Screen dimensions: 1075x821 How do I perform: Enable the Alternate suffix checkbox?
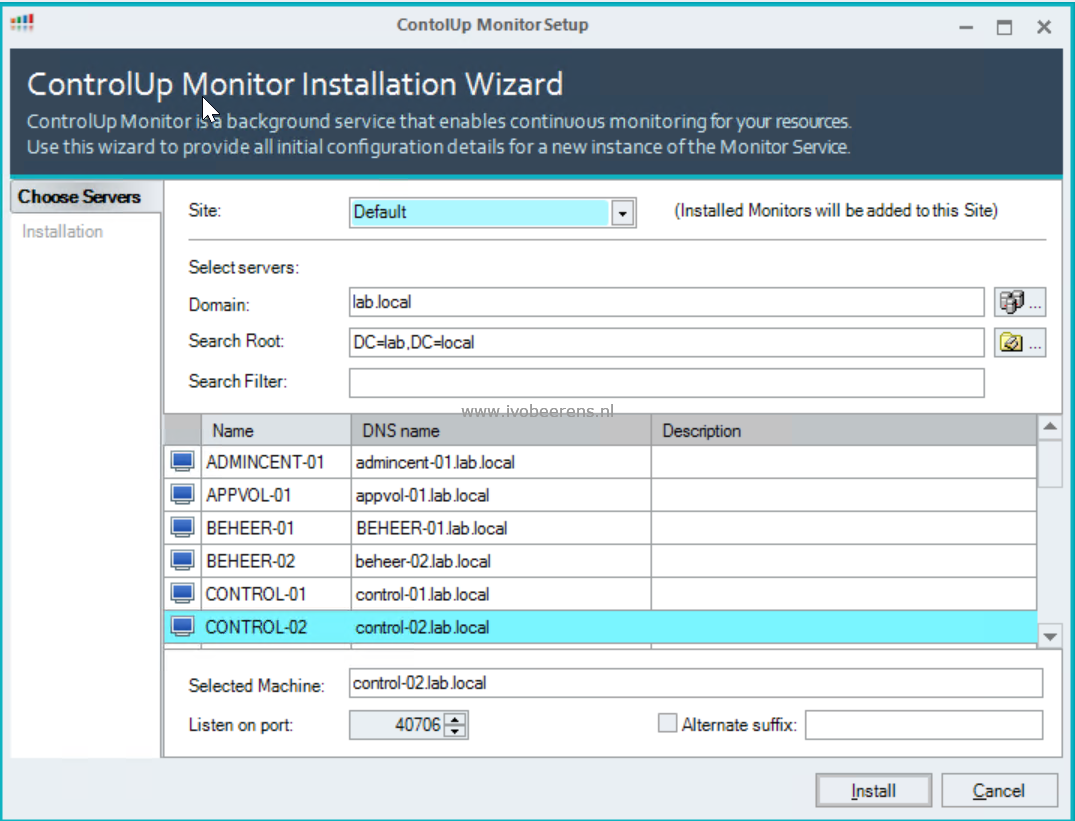(x=667, y=724)
